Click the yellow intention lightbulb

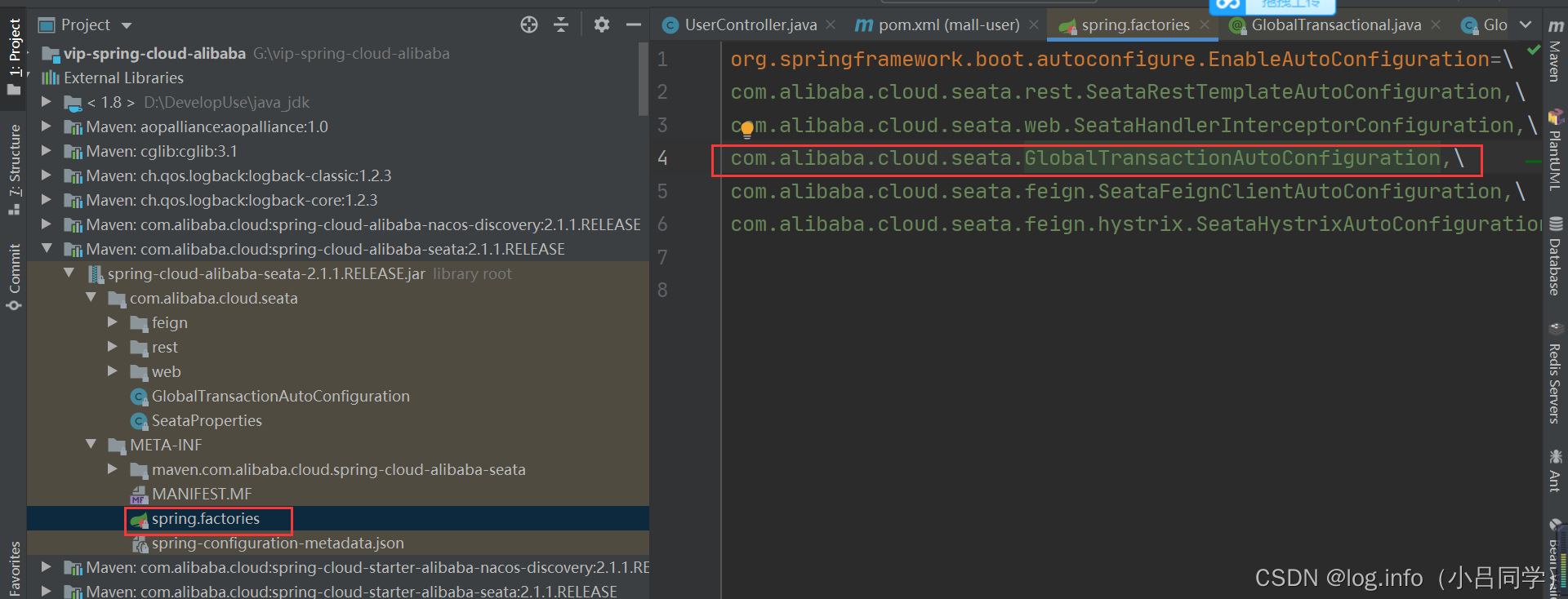tap(746, 128)
